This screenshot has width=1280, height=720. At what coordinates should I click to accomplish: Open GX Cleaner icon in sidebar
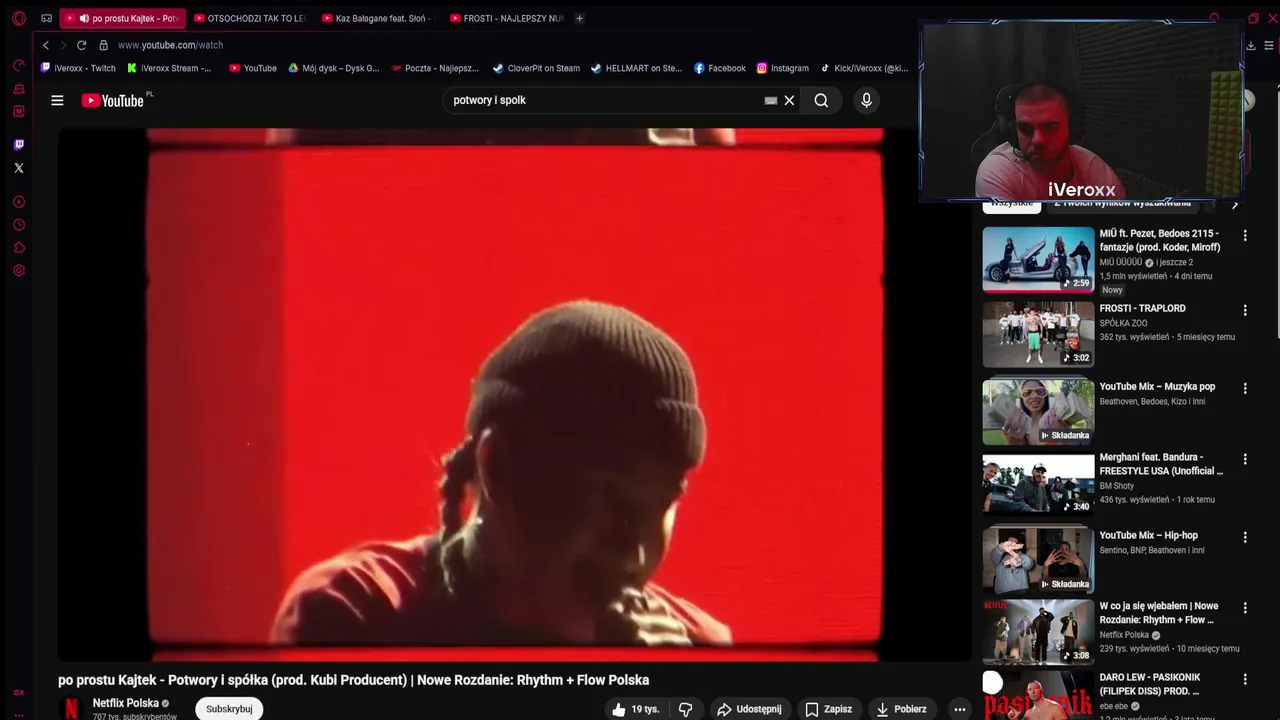point(18,89)
